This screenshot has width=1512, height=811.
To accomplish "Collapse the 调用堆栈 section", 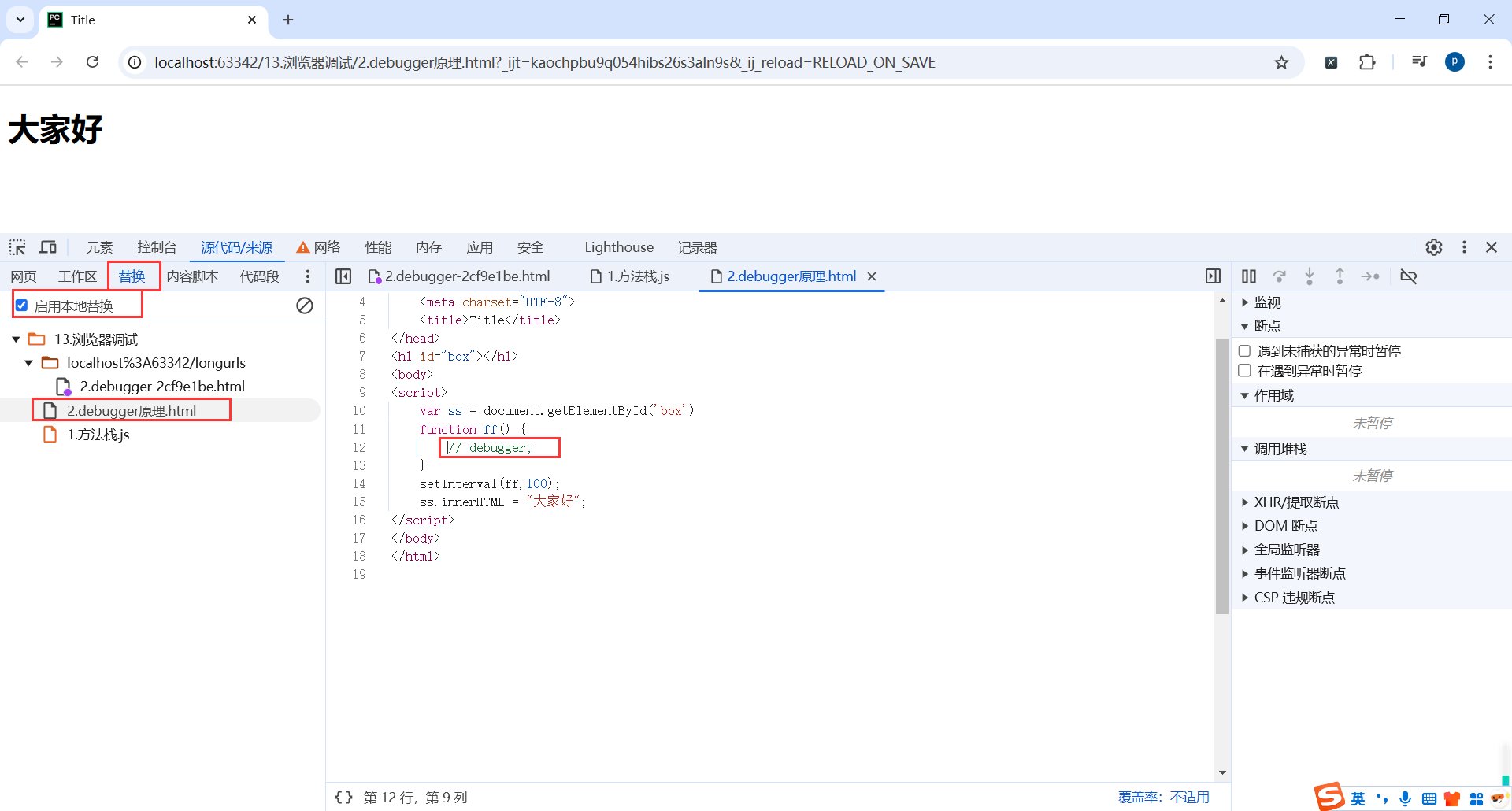I will tap(1245, 449).
